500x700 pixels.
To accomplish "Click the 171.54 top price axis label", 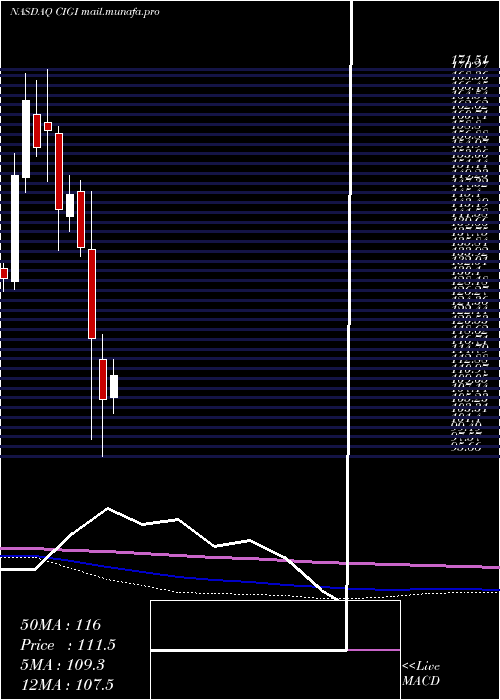I will click(x=469, y=59).
